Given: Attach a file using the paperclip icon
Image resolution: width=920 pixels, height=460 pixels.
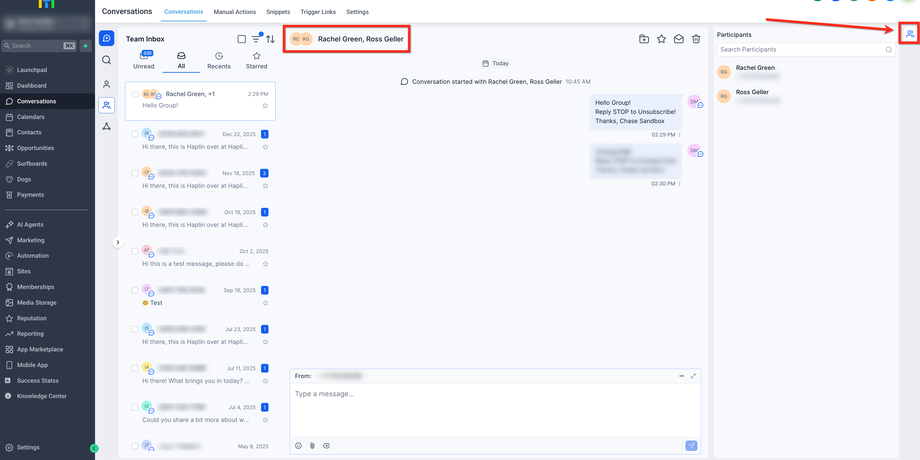Looking at the screenshot, I should coord(312,446).
